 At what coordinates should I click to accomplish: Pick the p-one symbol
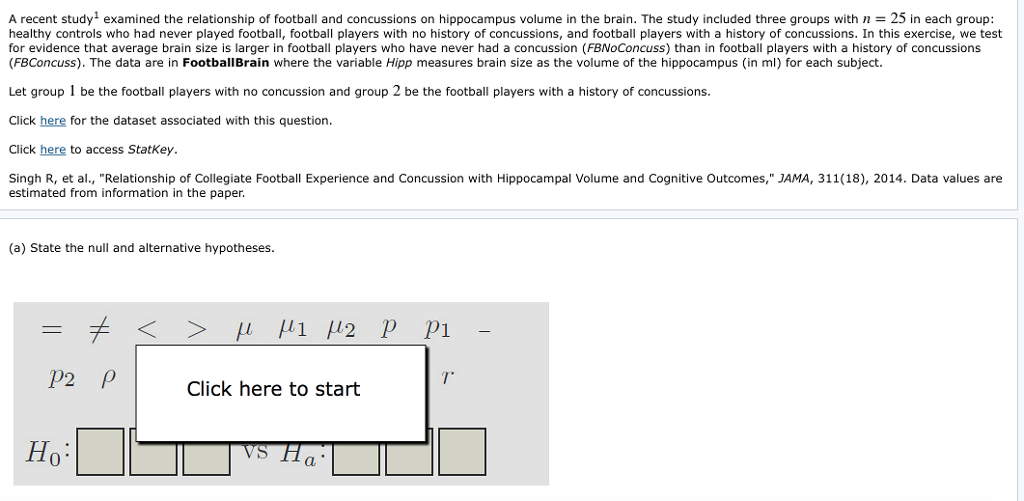(x=437, y=329)
